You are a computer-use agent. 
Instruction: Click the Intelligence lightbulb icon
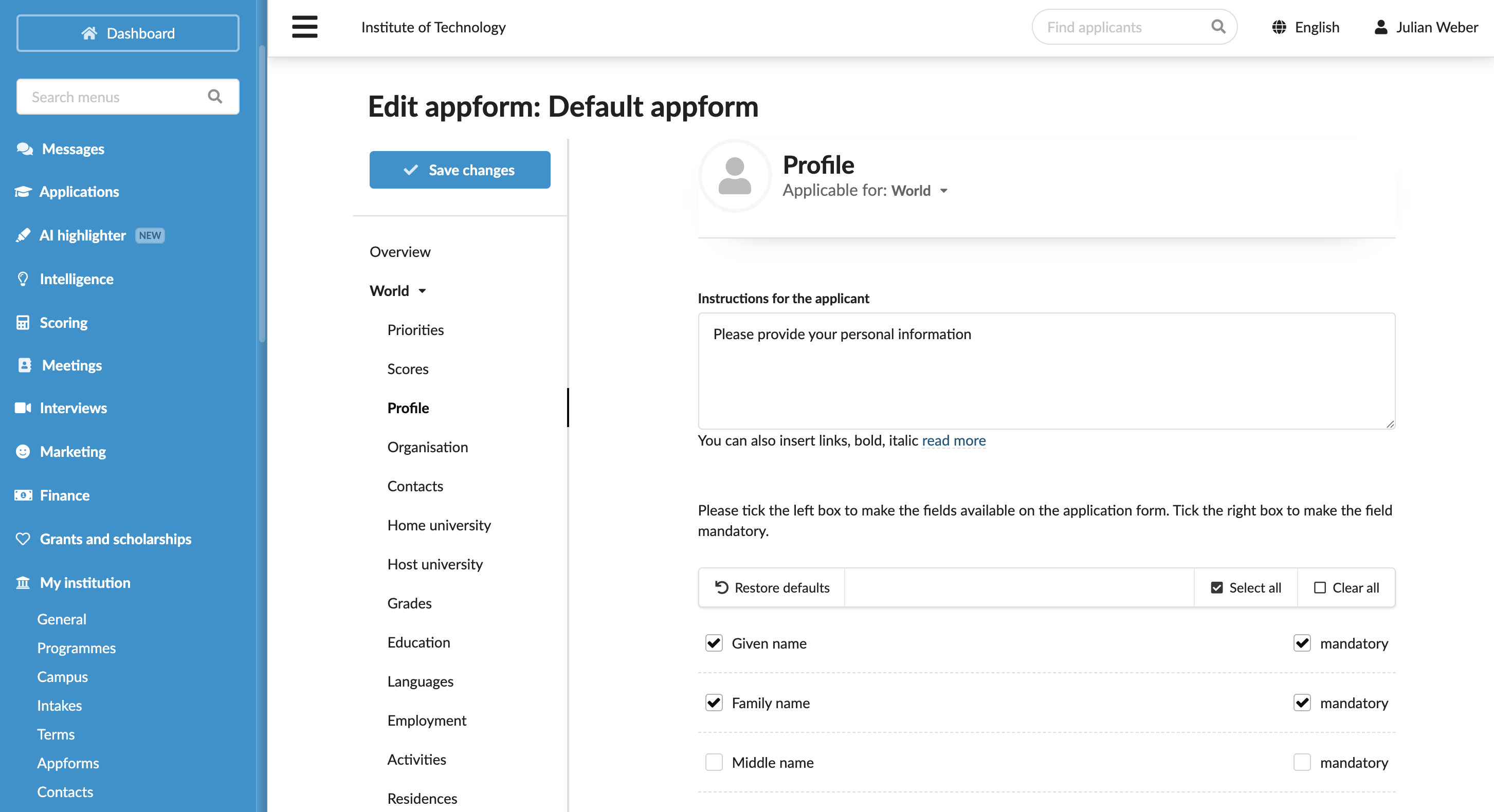pos(23,279)
